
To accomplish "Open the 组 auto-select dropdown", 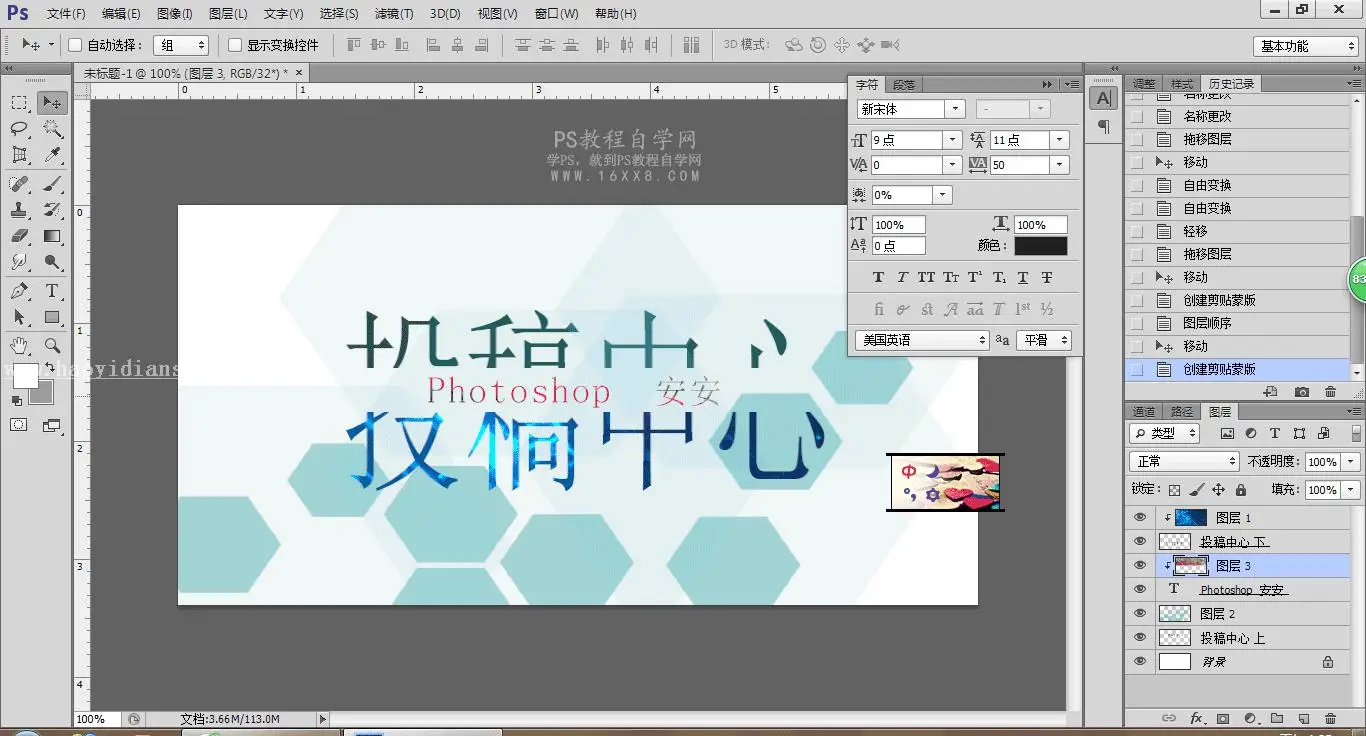I will (x=181, y=45).
